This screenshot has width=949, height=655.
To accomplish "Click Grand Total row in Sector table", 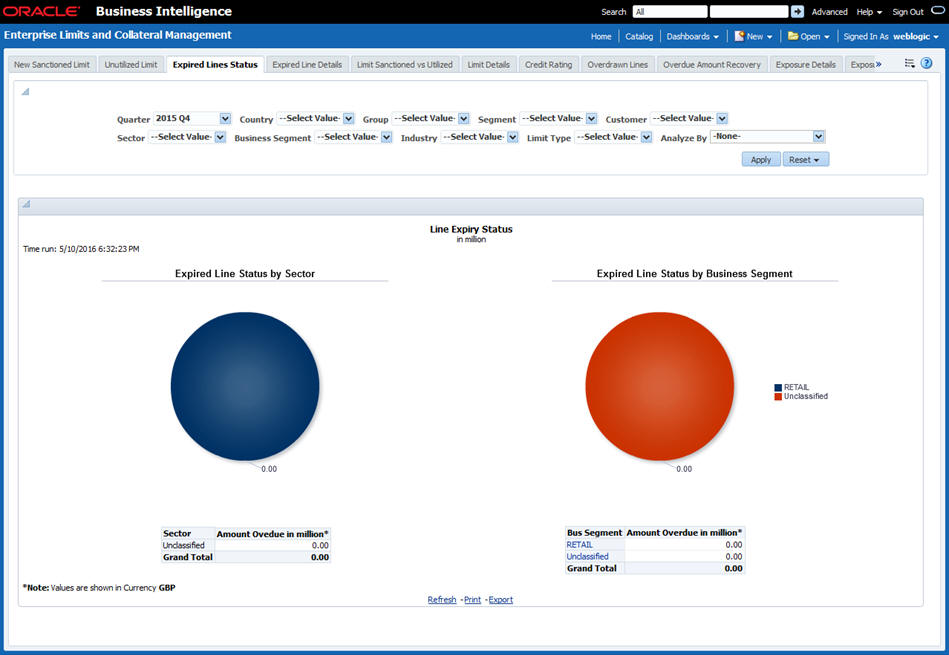I will click(x=246, y=557).
